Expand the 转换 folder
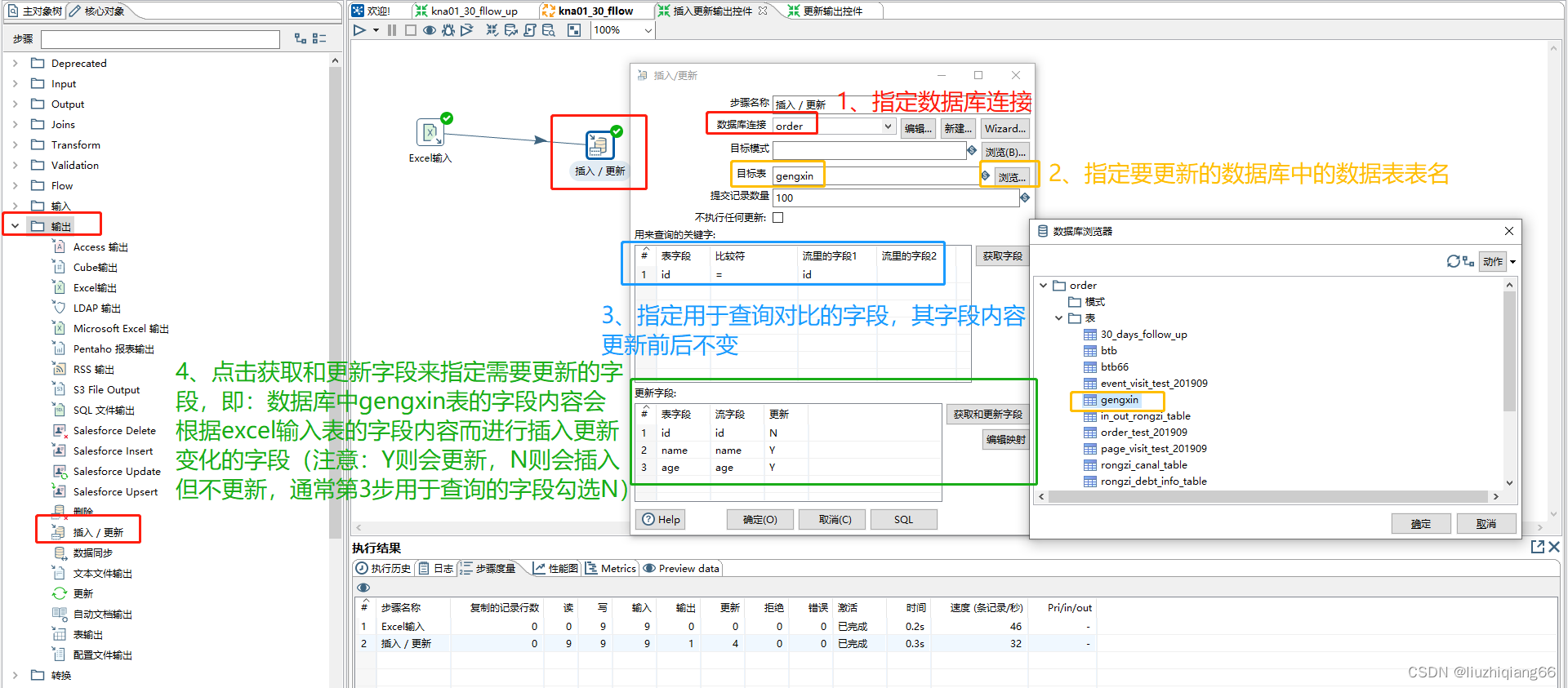1568x688 pixels. (15, 675)
